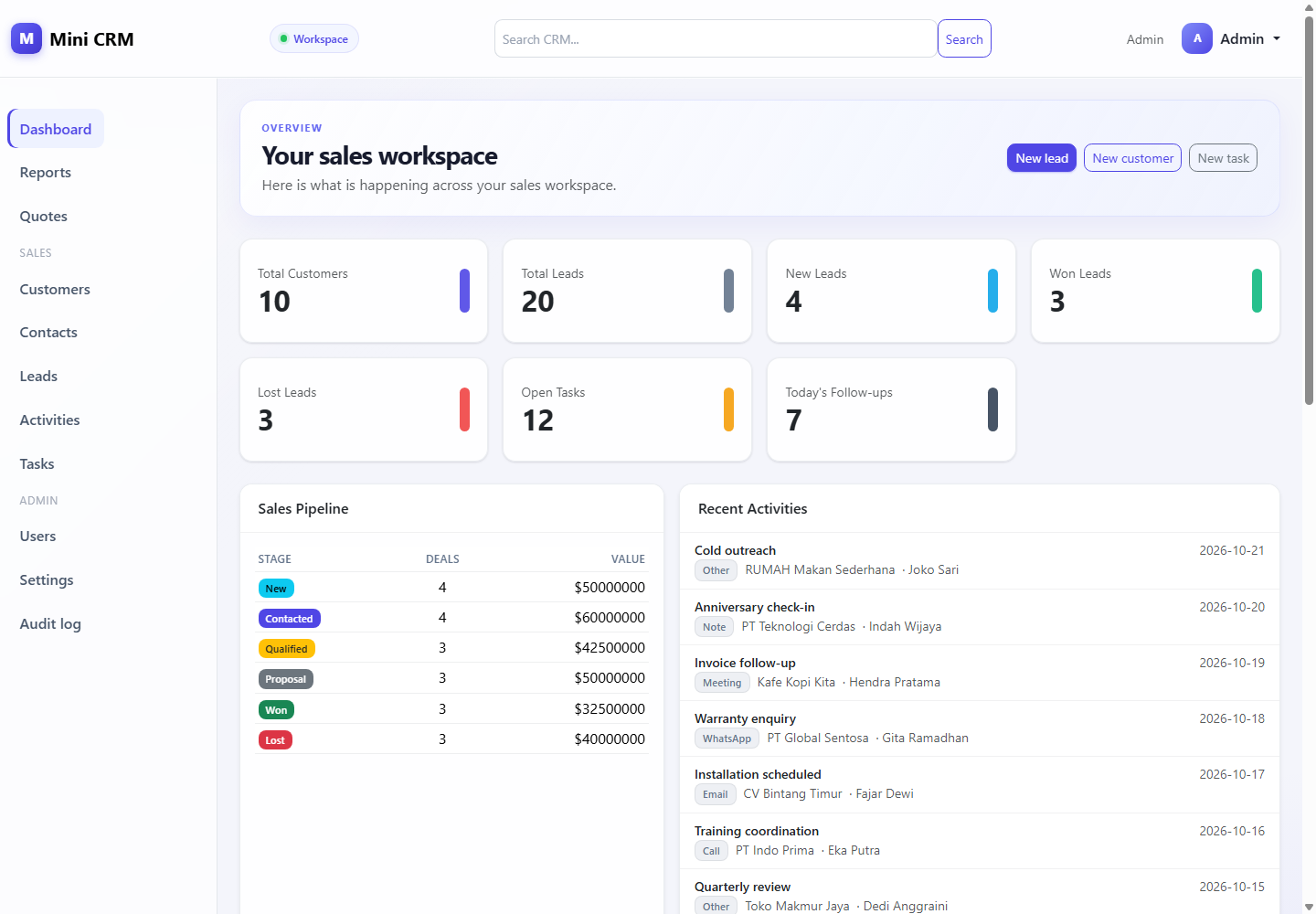Viewport: 1316px width, 914px height.
Task: Navigate to Customers in the sidebar
Action: pos(55,290)
